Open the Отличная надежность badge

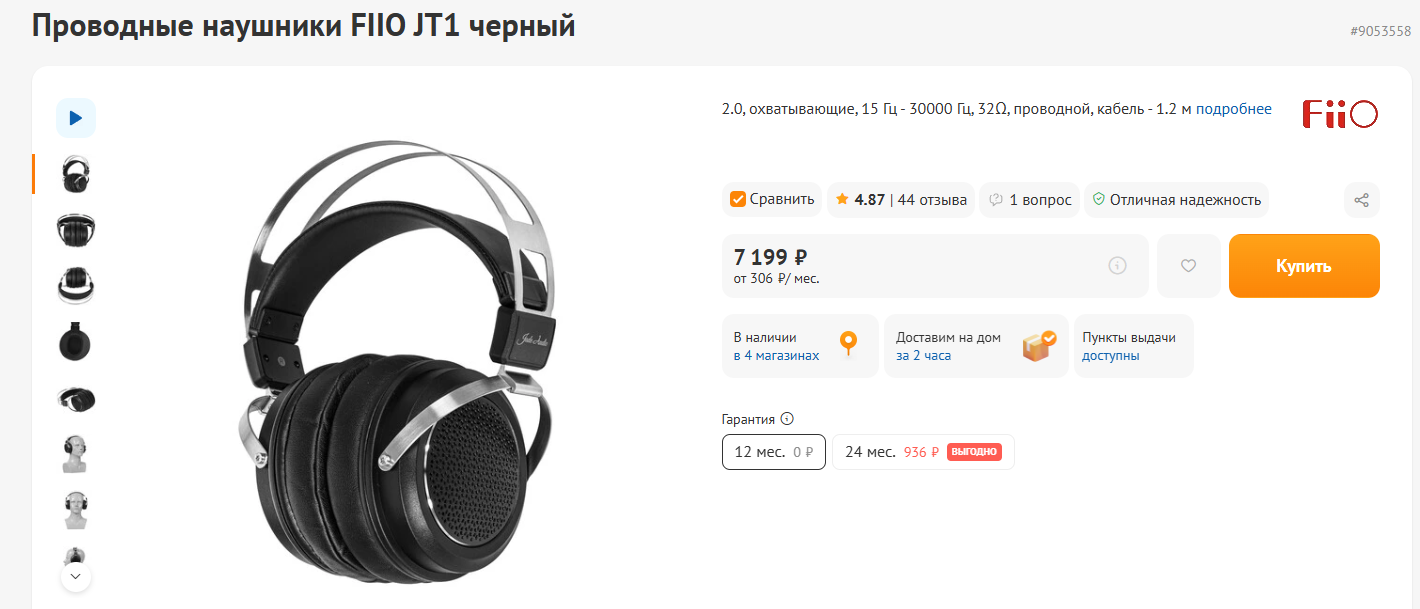pyautogui.click(x=1176, y=200)
